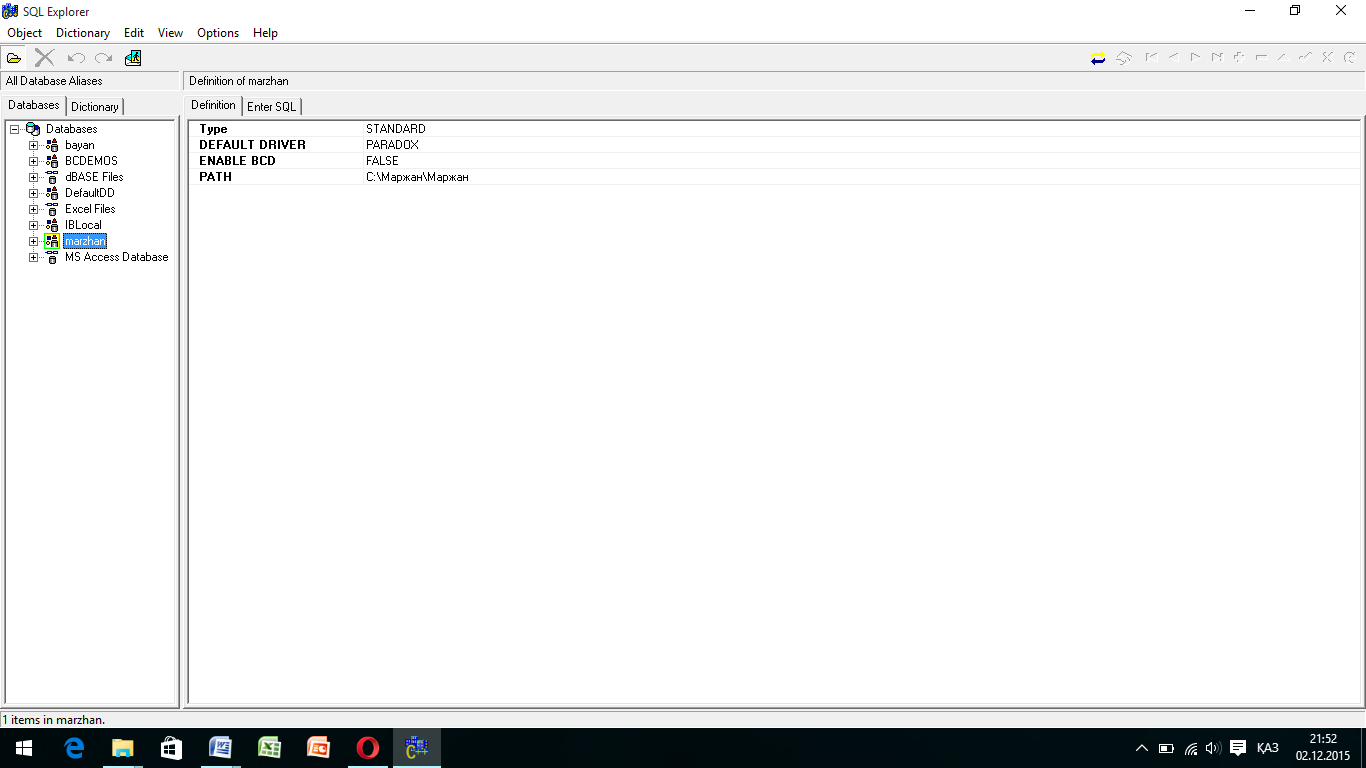Switch to the Dictionary tab in left panel
Screen dimensions: 1366x768
[x=95, y=106]
